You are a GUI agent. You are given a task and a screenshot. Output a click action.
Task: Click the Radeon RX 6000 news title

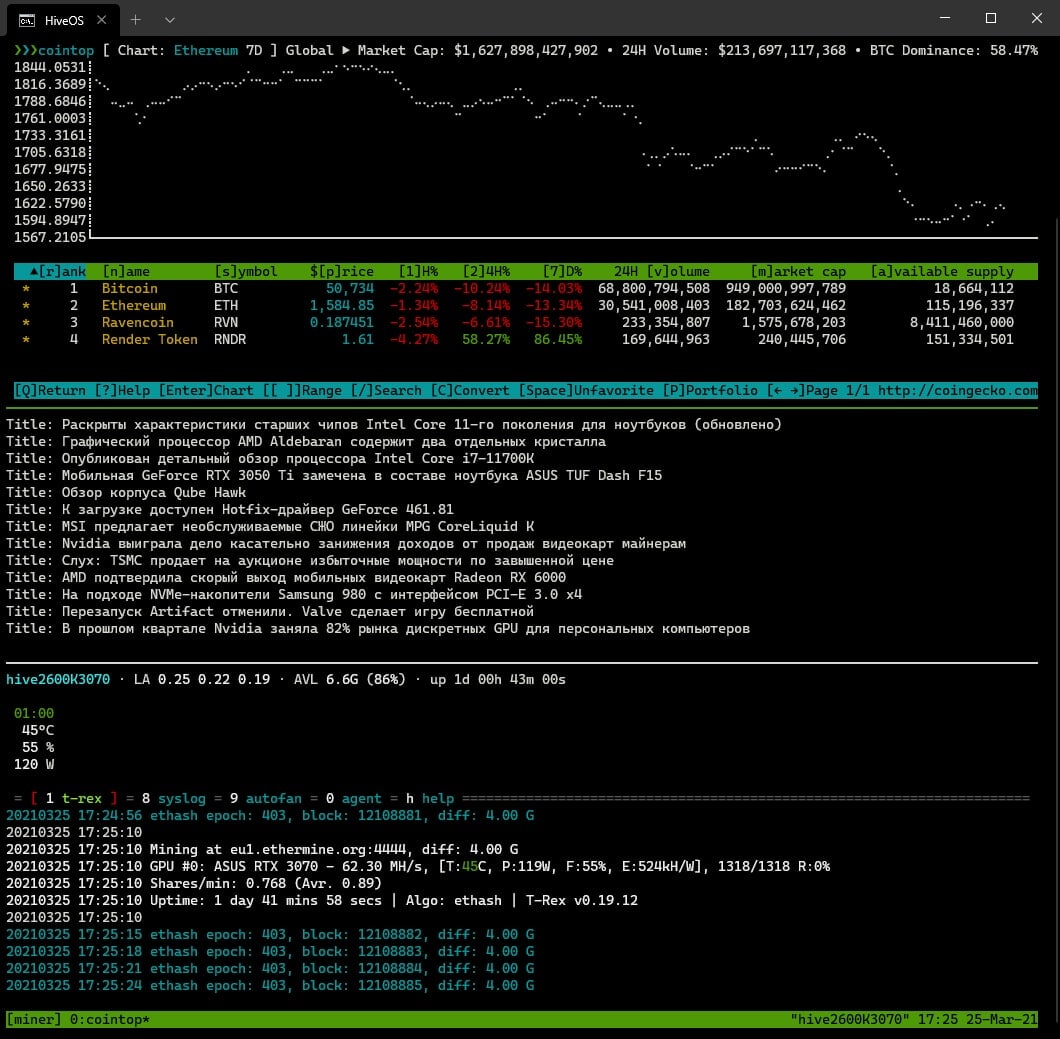314,578
